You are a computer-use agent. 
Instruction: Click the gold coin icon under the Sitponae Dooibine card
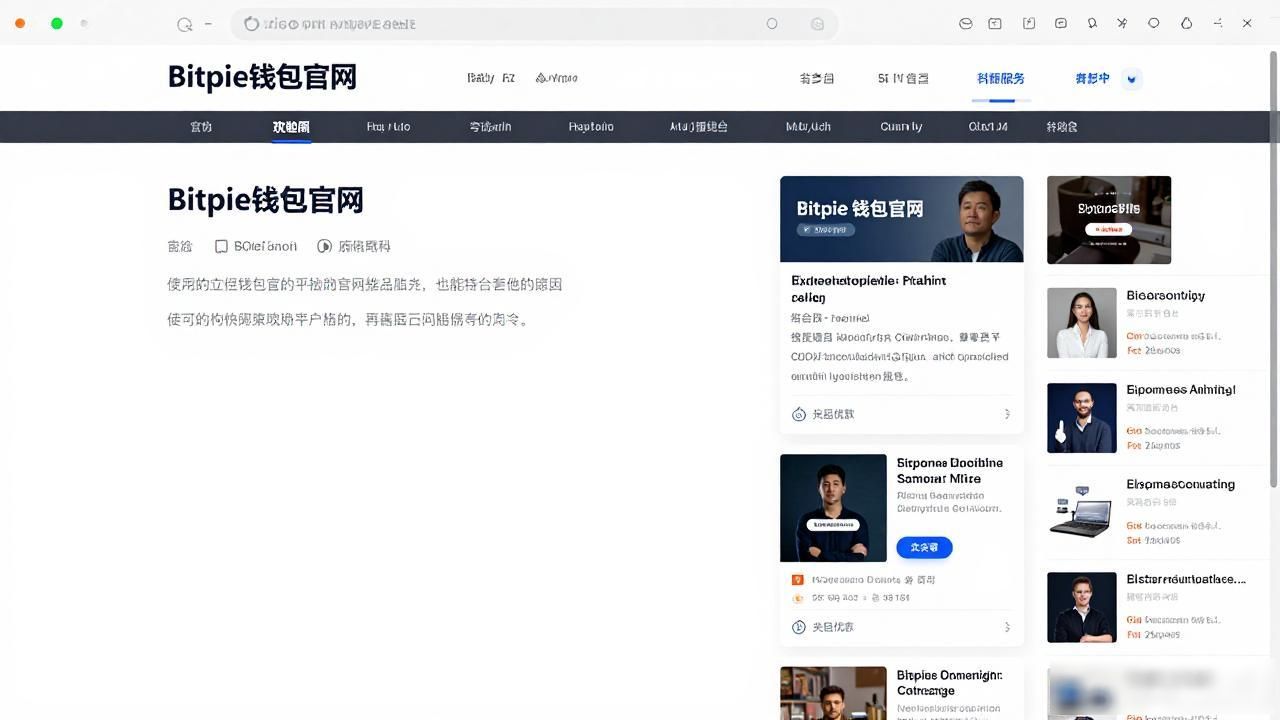(798, 598)
